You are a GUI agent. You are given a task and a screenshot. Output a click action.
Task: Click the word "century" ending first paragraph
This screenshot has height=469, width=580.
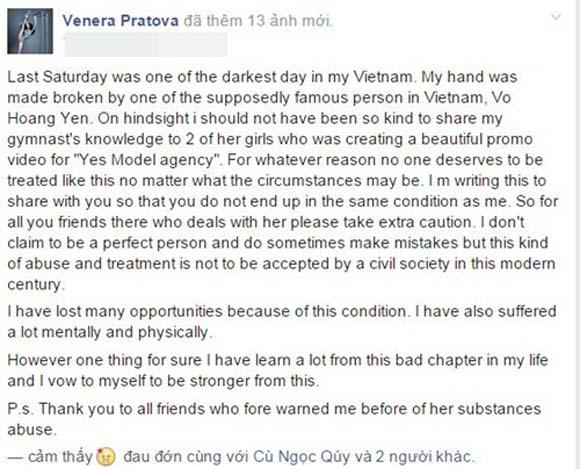(34, 284)
